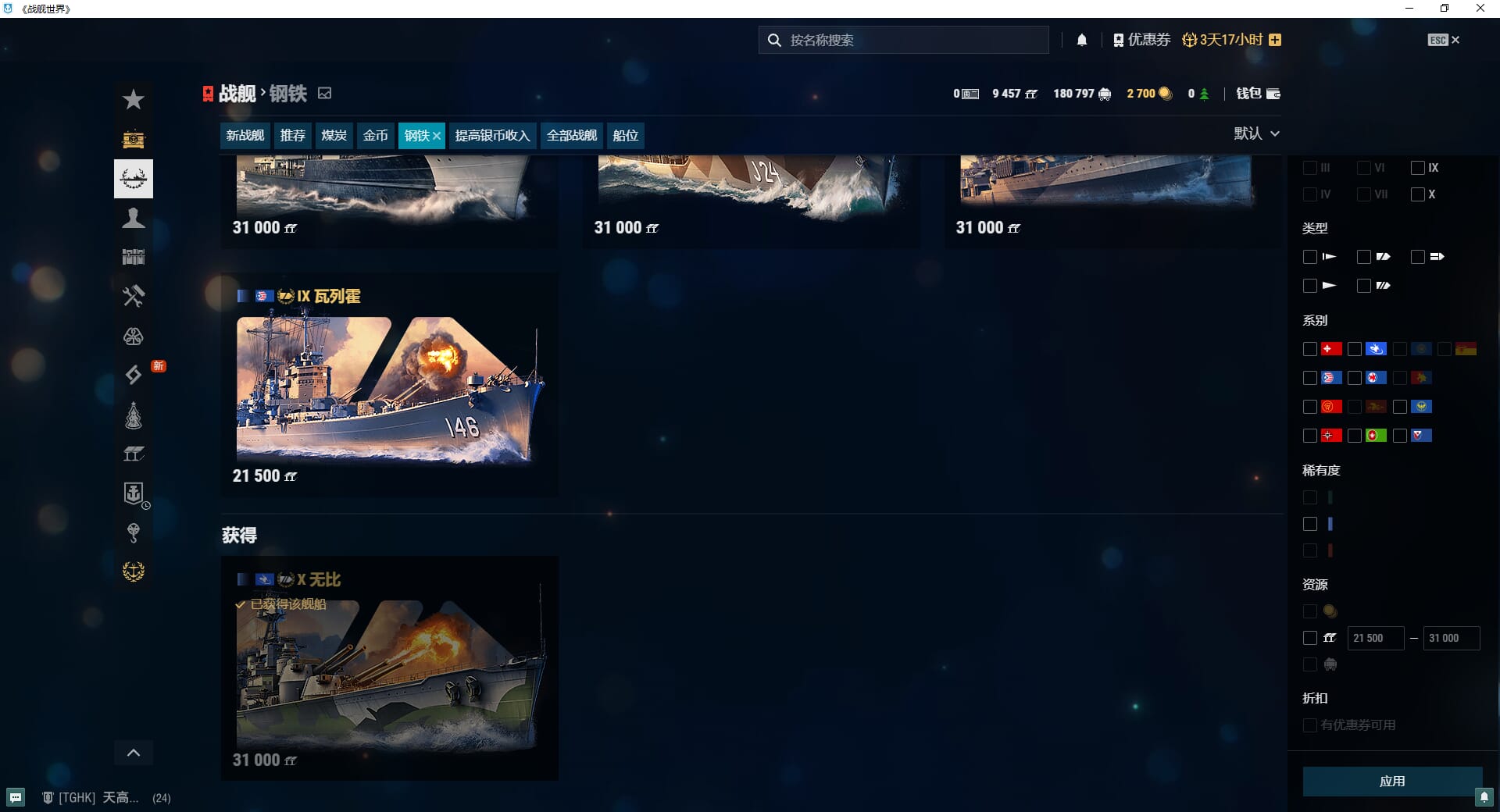
Task: Expand premium time with the plus button
Action: tap(1275, 40)
